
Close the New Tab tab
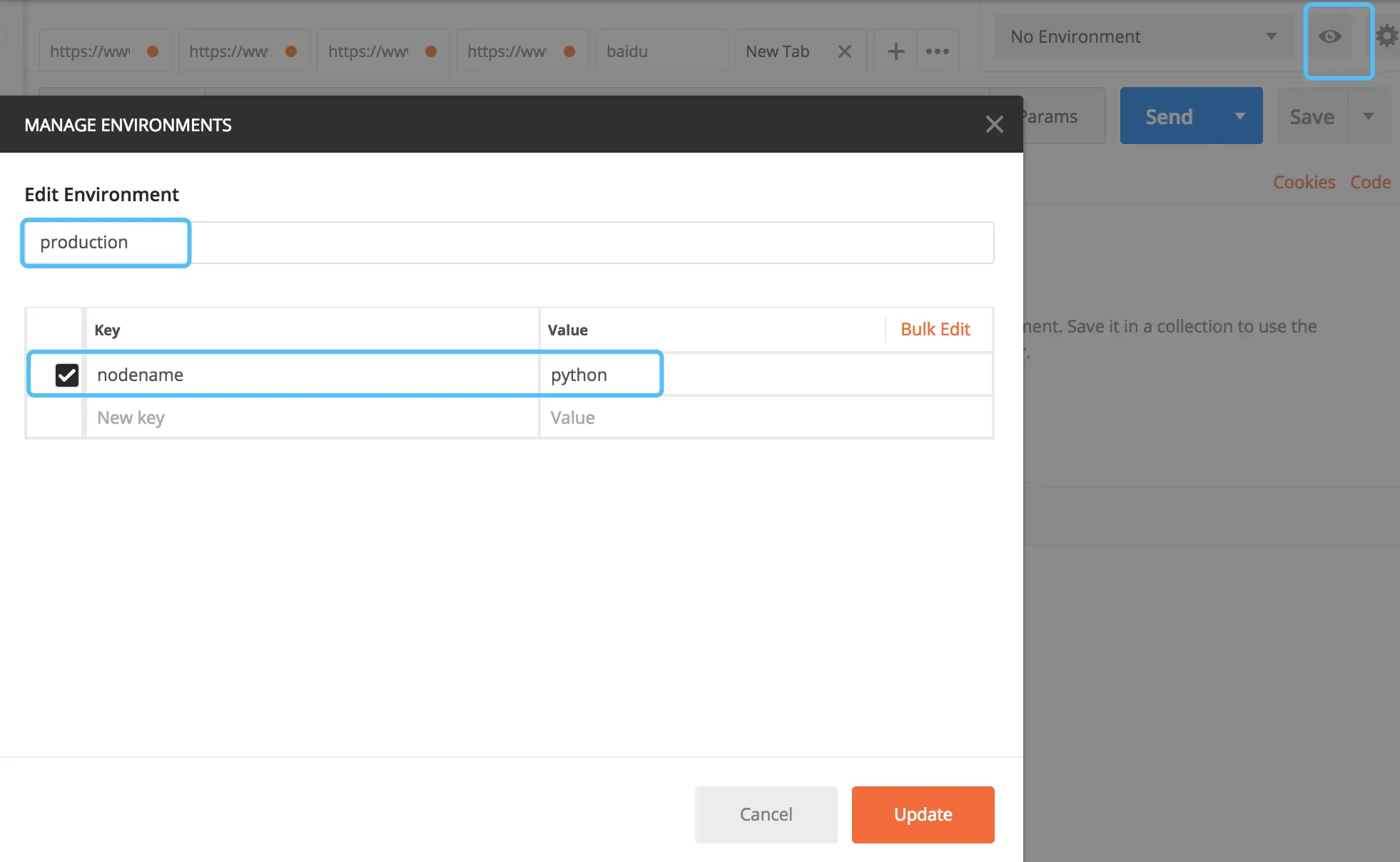(845, 51)
